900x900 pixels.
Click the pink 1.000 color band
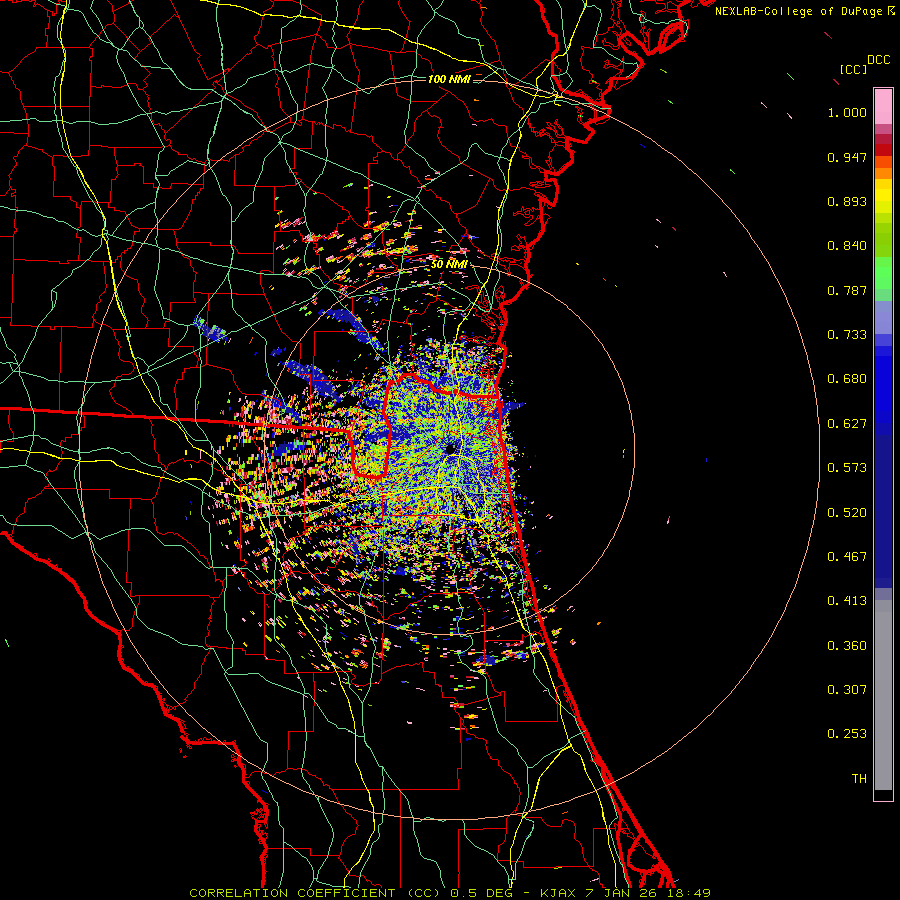coord(883,107)
